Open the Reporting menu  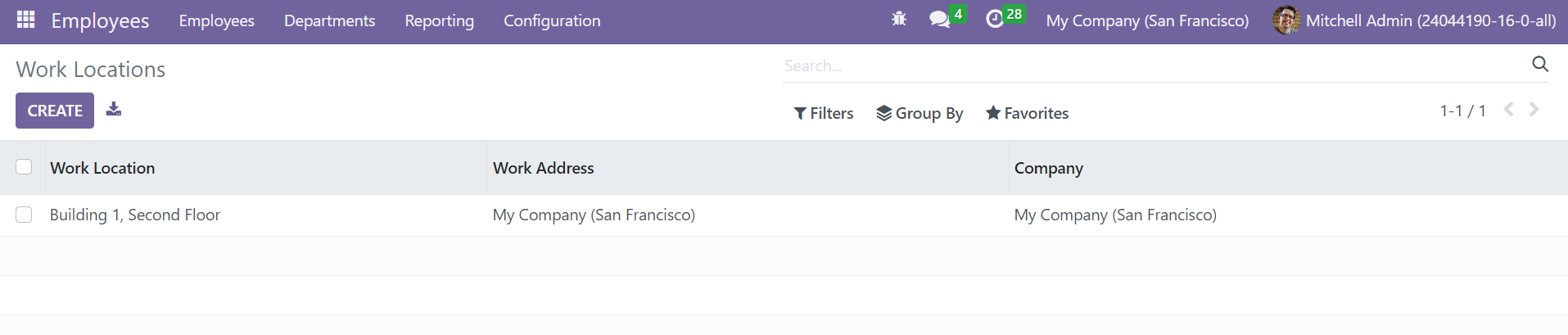439,20
